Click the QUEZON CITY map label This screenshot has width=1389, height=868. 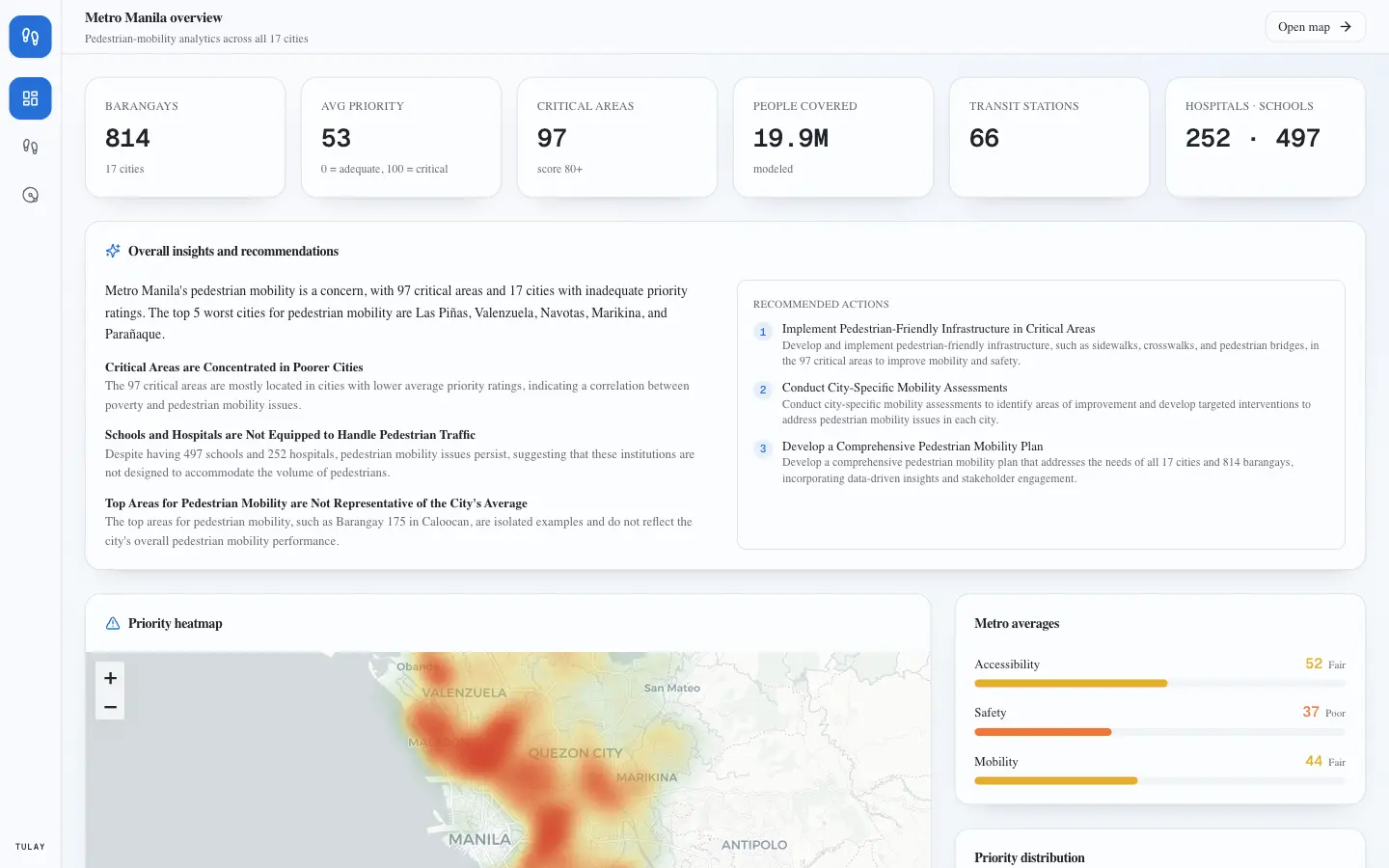tap(576, 753)
